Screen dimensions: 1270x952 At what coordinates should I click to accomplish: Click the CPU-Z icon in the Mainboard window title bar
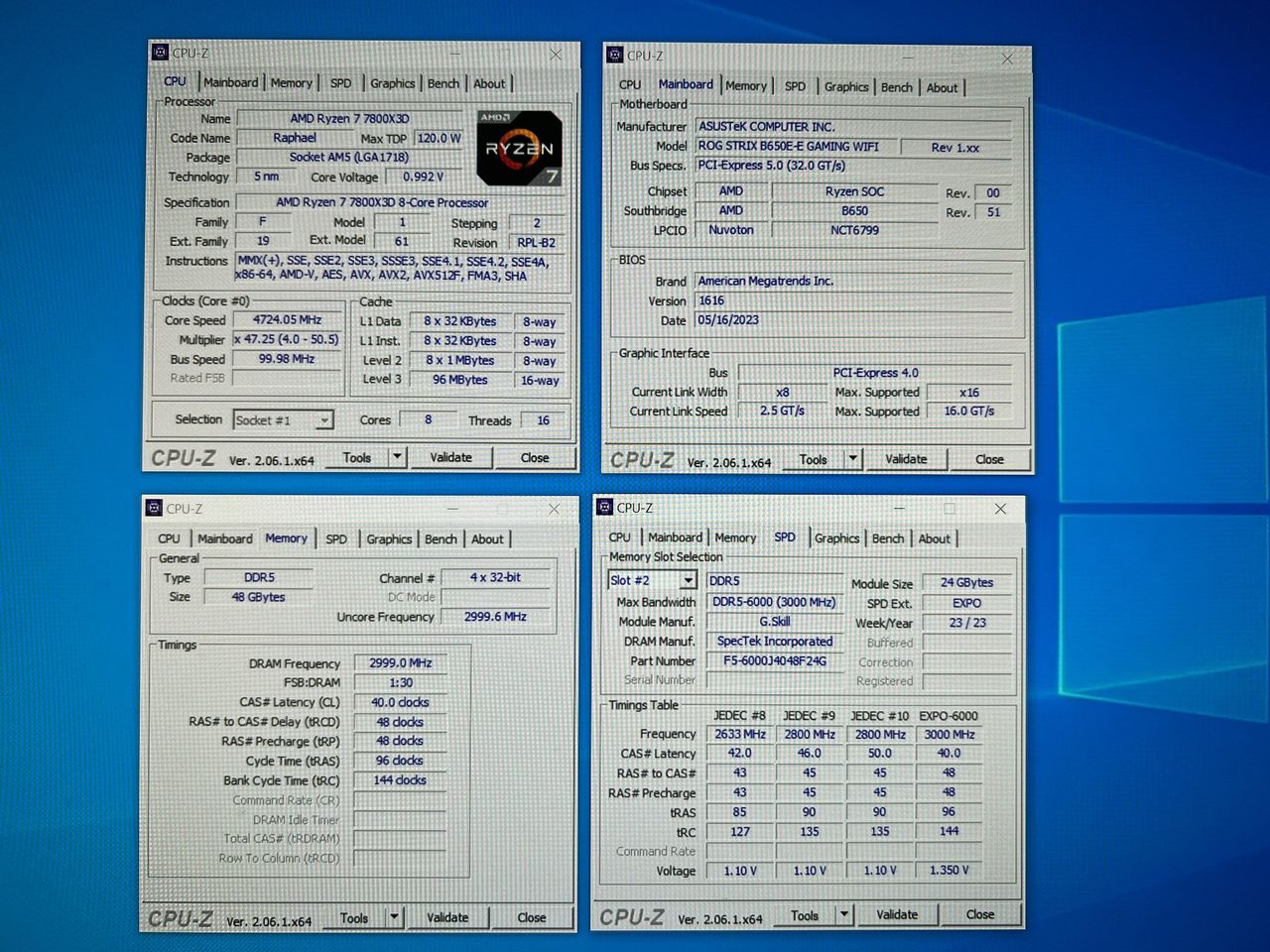coord(615,56)
